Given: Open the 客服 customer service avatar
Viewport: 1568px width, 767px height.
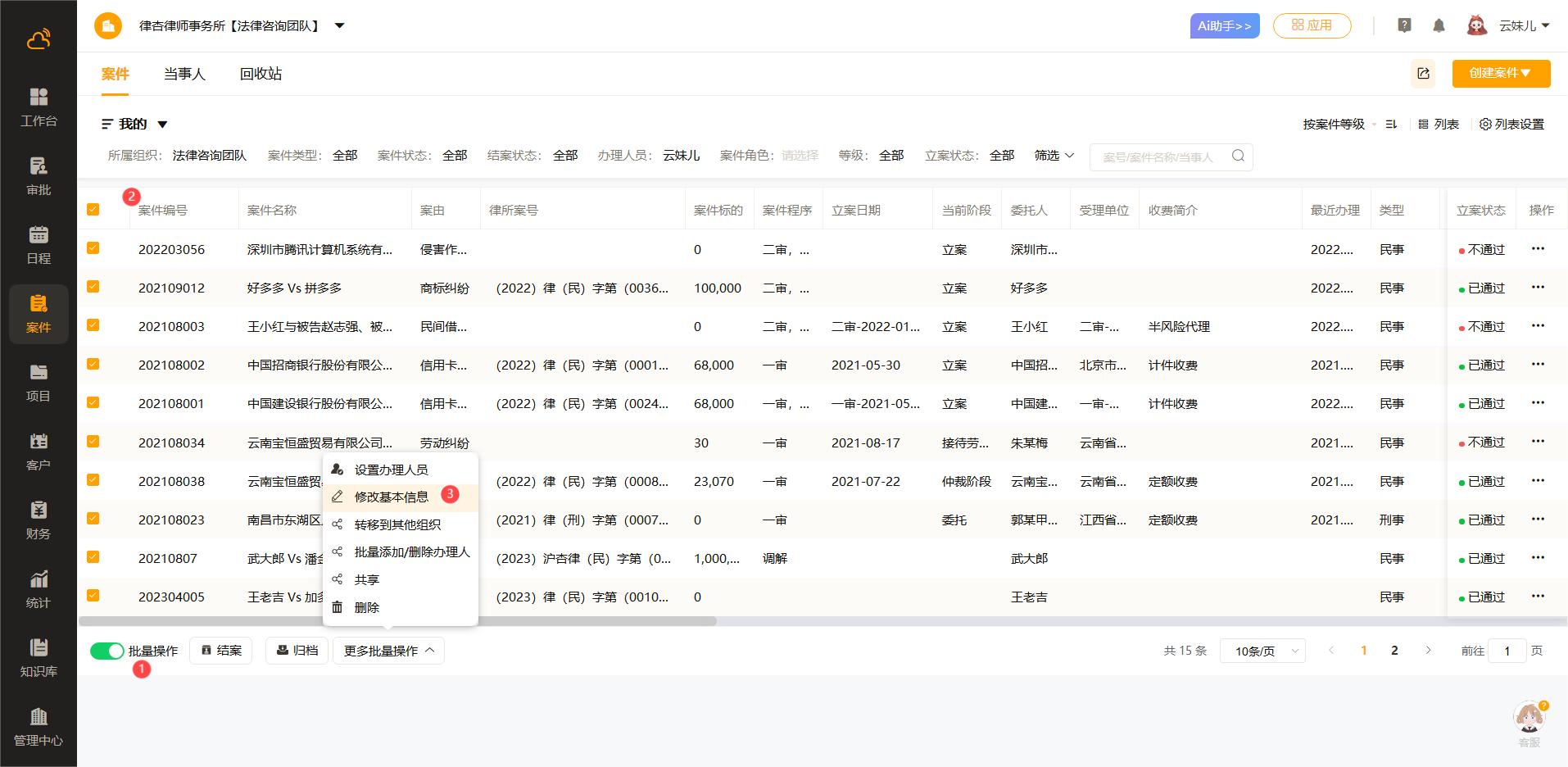Looking at the screenshot, I should click(1529, 719).
